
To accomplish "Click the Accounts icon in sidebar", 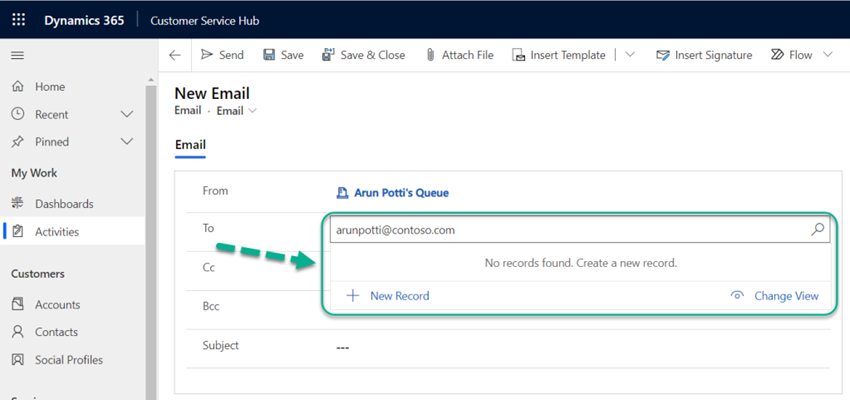I will pos(18,305).
